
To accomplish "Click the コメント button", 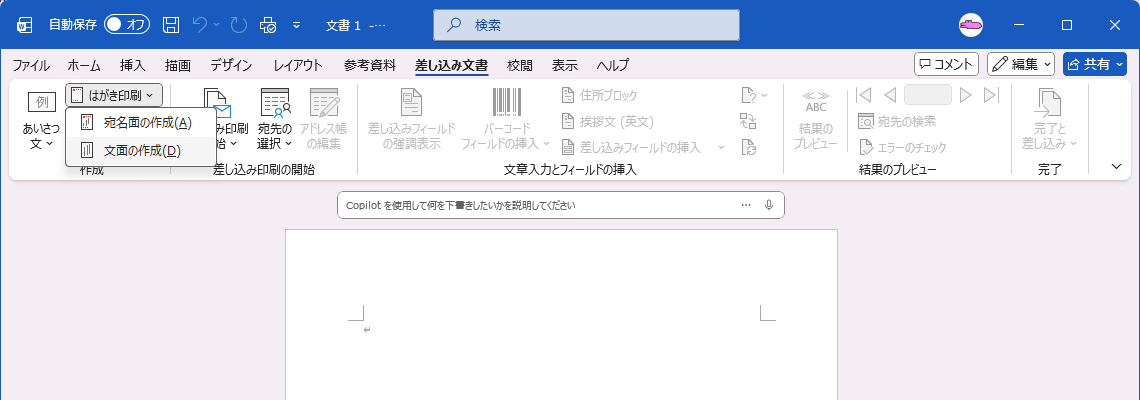I will [946, 64].
